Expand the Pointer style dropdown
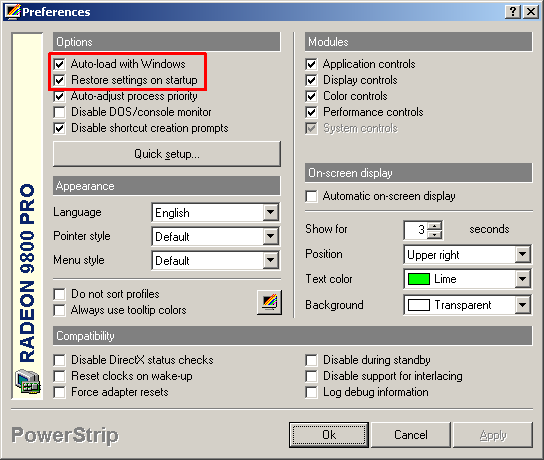The height and width of the screenshot is (460, 544). (x=216, y=237)
